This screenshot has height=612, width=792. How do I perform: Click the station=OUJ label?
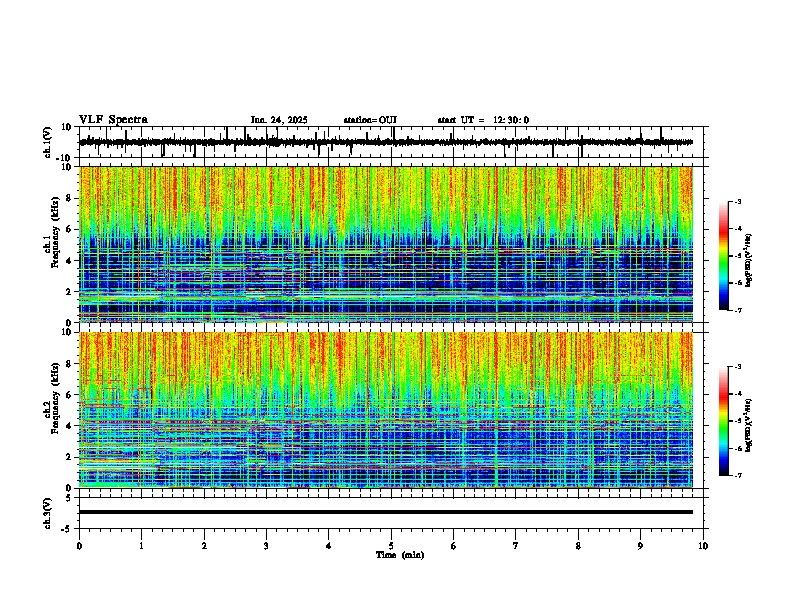pyautogui.click(x=370, y=120)
